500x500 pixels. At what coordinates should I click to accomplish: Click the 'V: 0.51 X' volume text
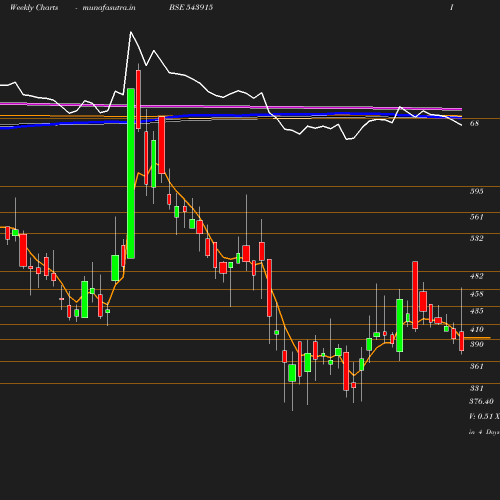click(x=484, y=416)
